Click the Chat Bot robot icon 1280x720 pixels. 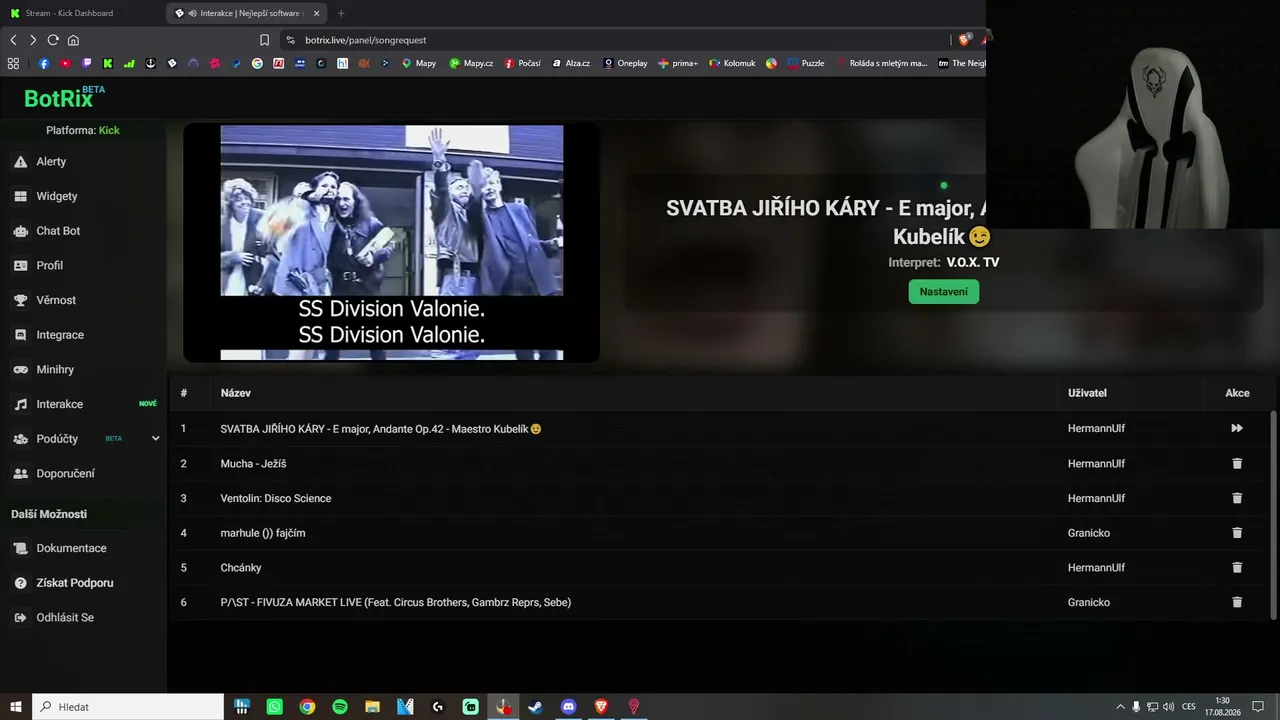[x=20, y=231]
